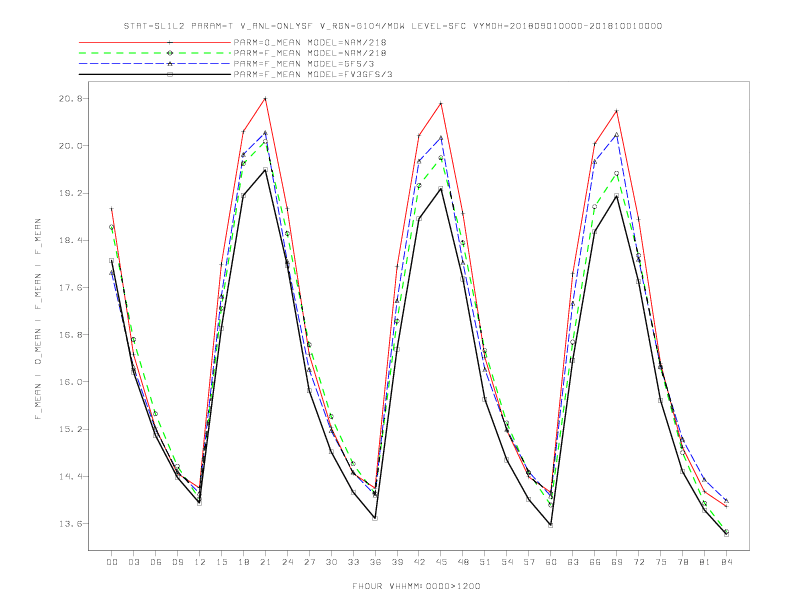Click the black solid legend line sample

[x=155, y=74]
